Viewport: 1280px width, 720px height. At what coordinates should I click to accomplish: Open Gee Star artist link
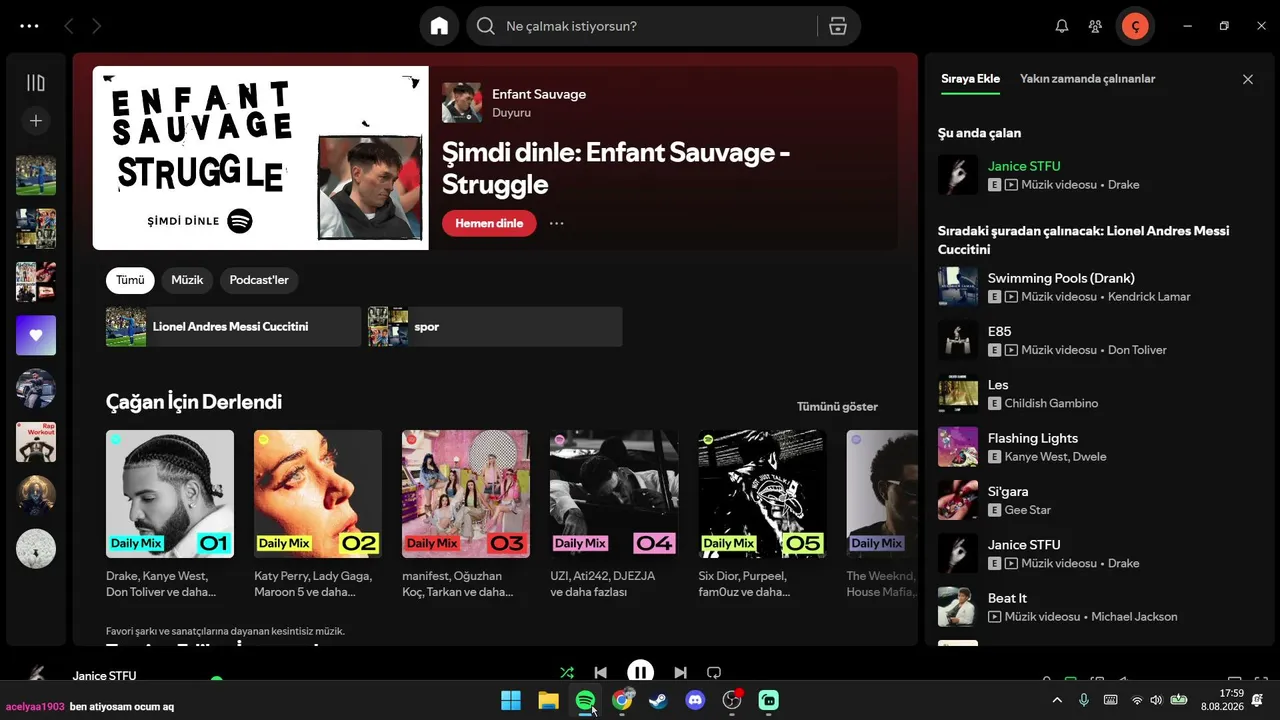[x=1028, y=510]
